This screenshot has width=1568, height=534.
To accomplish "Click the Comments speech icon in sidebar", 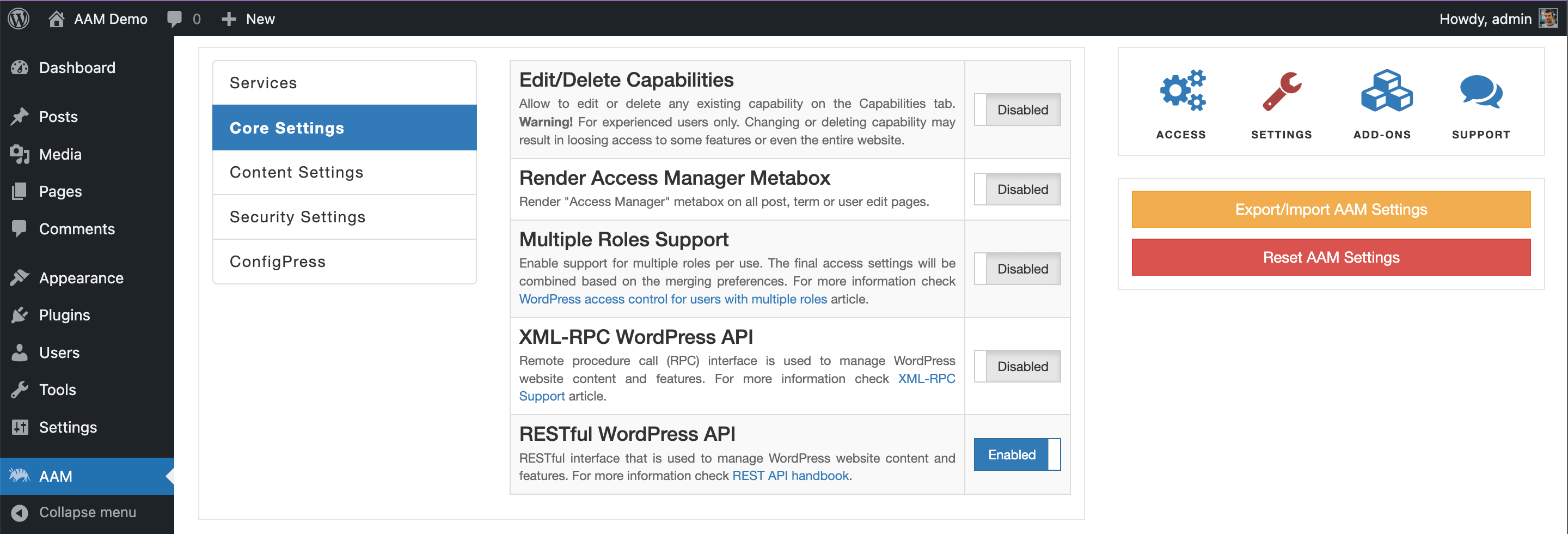I will [20, 229].
